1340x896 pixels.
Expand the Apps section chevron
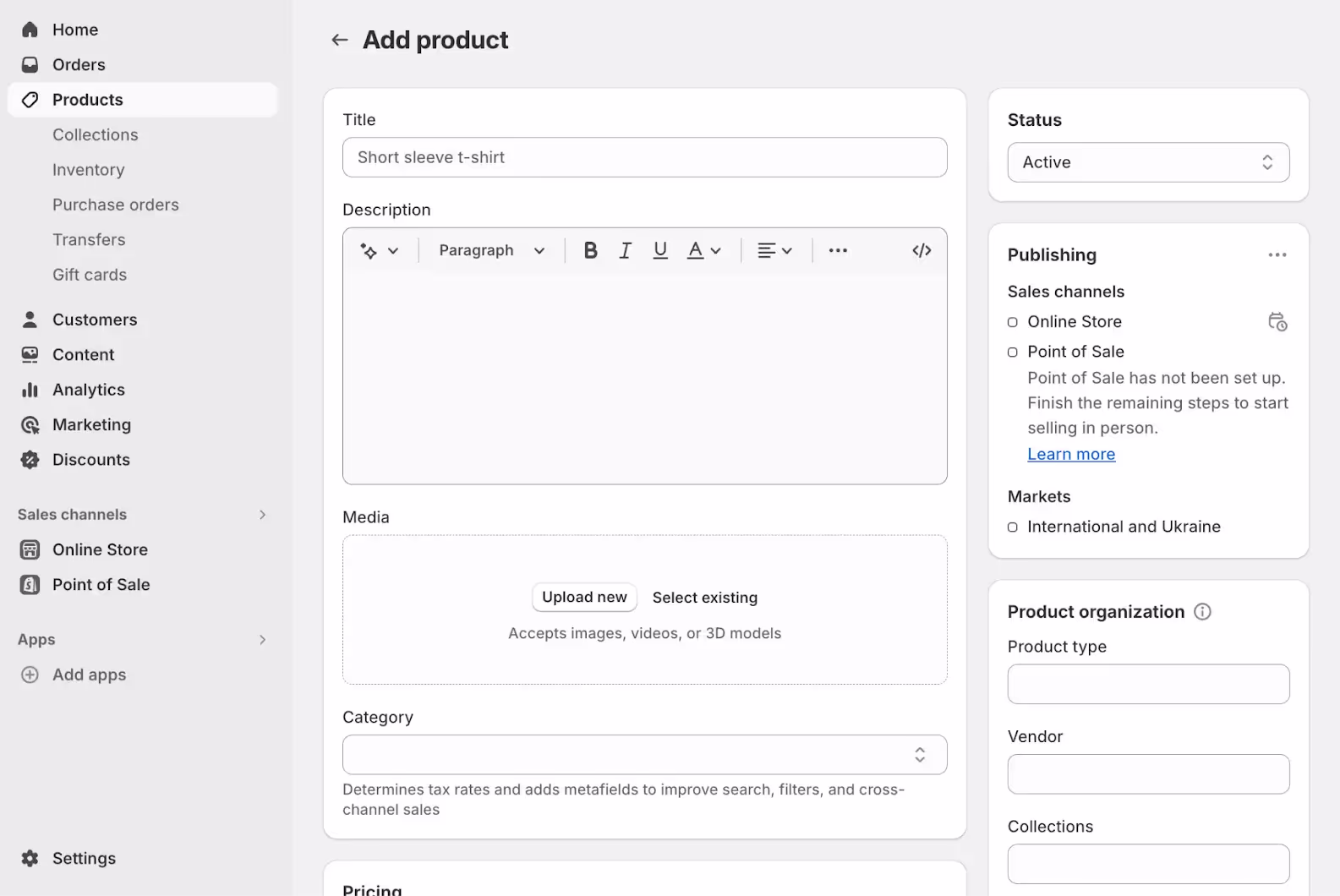[x=263, y=640]
